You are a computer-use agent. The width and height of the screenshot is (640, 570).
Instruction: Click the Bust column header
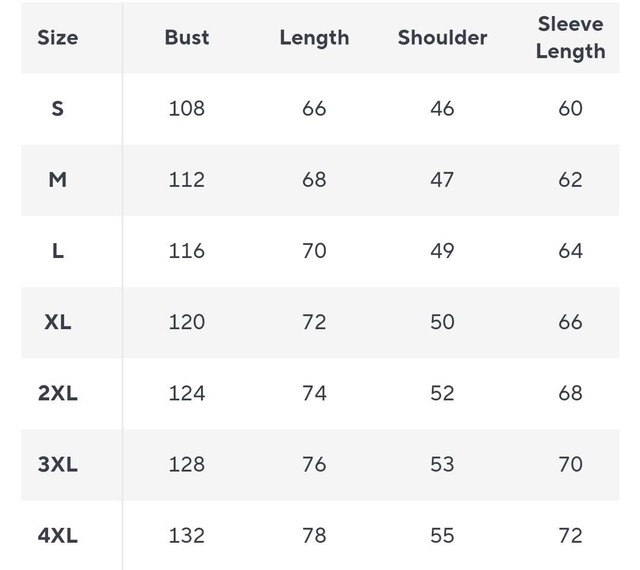pos(187,38)
